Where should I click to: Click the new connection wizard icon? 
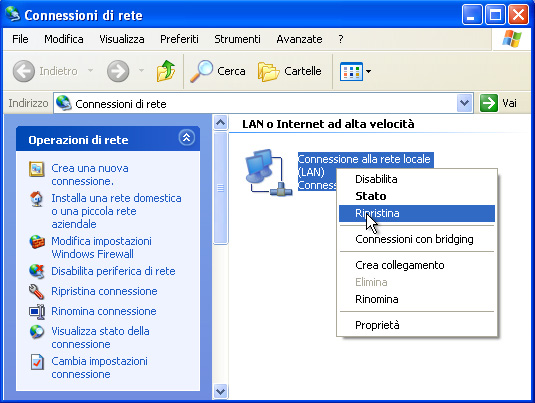point(37,169)
